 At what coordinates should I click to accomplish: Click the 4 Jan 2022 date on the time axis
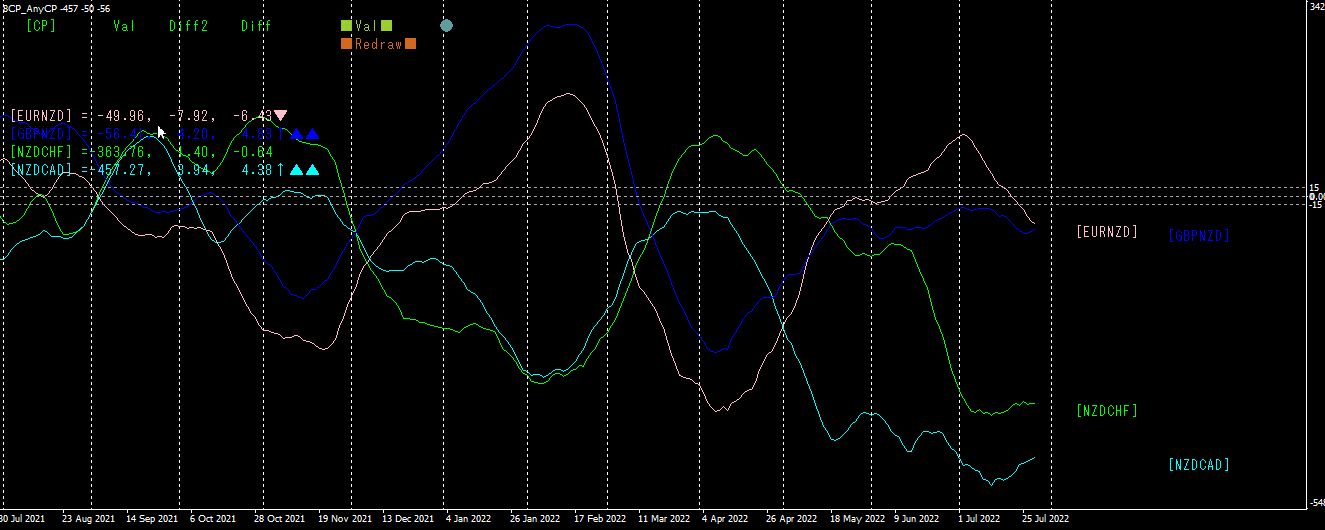[x=470, y=520]
